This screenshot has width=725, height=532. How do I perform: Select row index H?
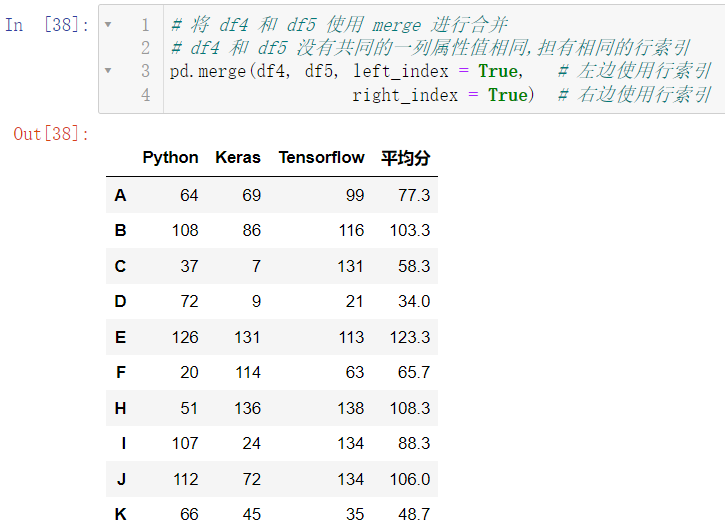(x=120, y=409)
